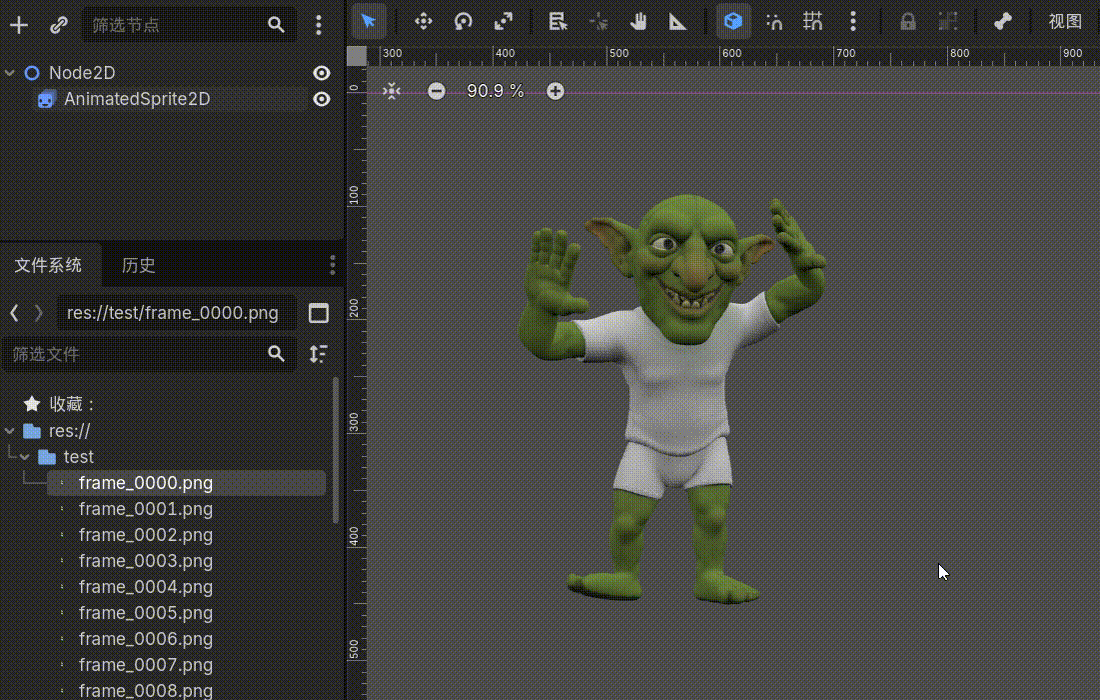Switch to 历史 tab
This screenshot has width=1100, height=700.
(x=138, y=265)
